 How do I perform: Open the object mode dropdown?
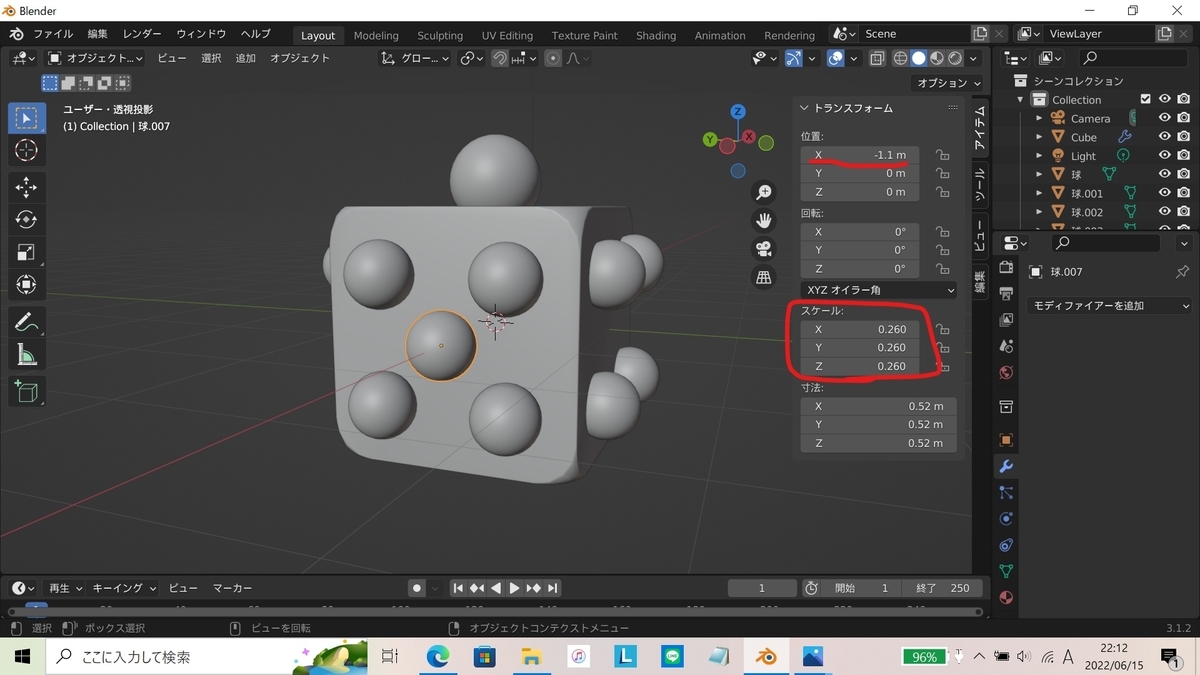[x=96, y=58]
